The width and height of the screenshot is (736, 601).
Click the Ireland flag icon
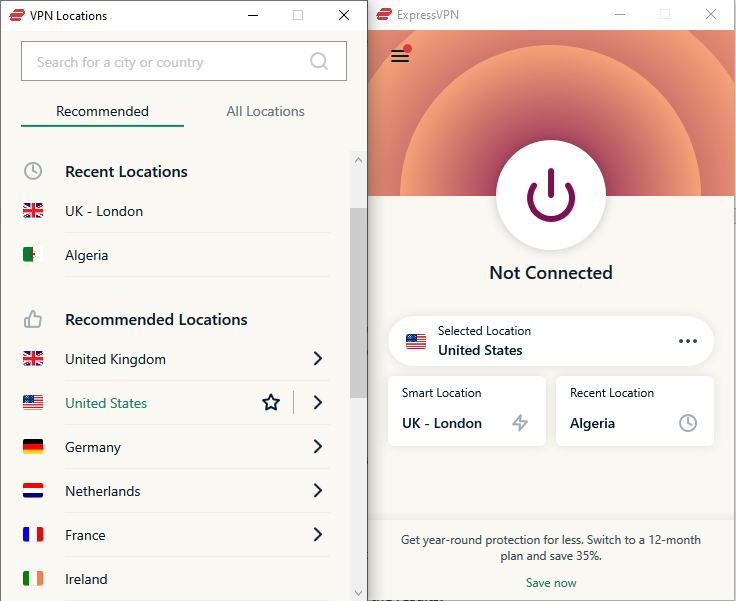point(33,578)
